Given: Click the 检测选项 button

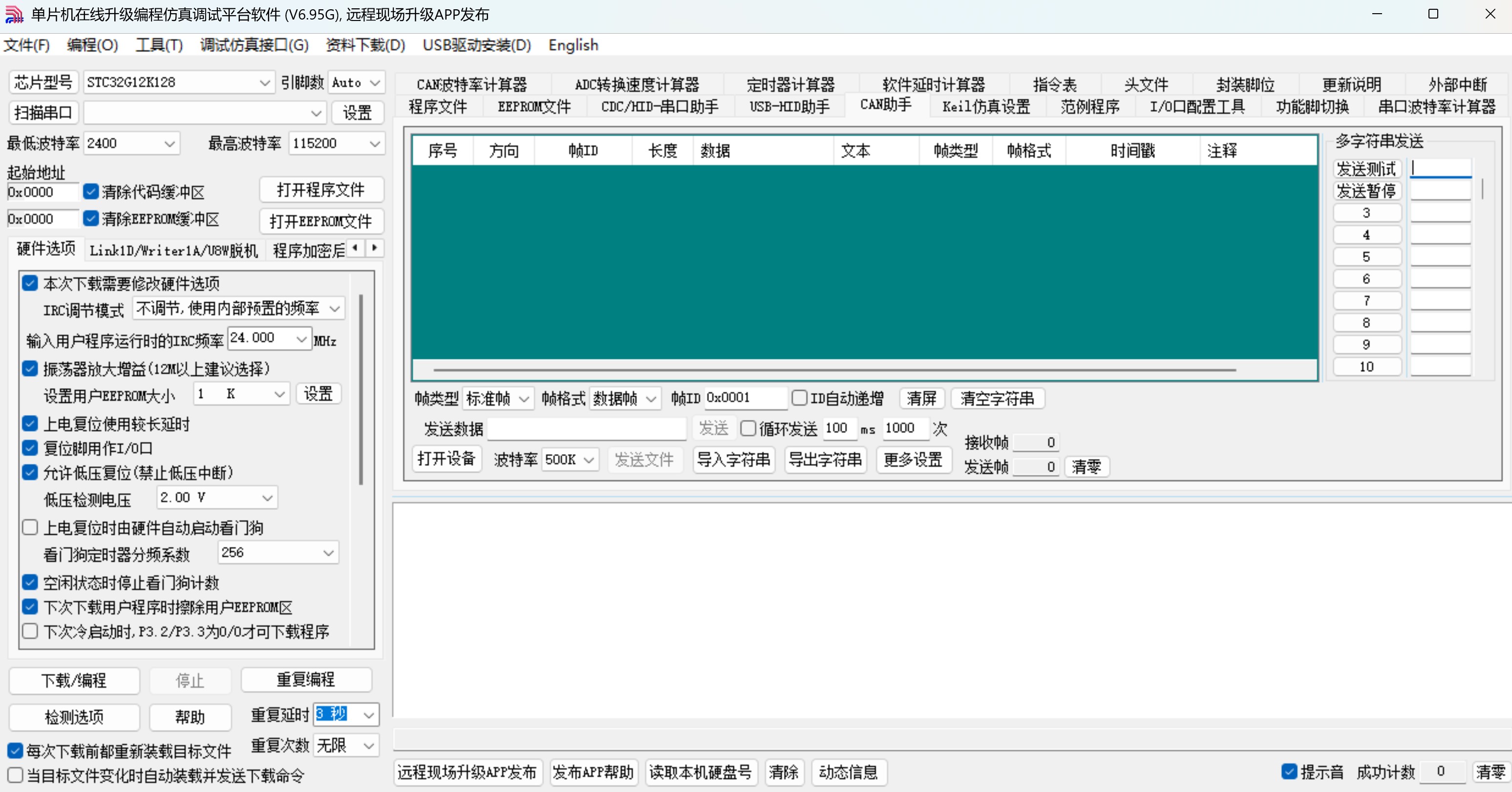Looking at the screenshot, I should [x=74, y=717].
